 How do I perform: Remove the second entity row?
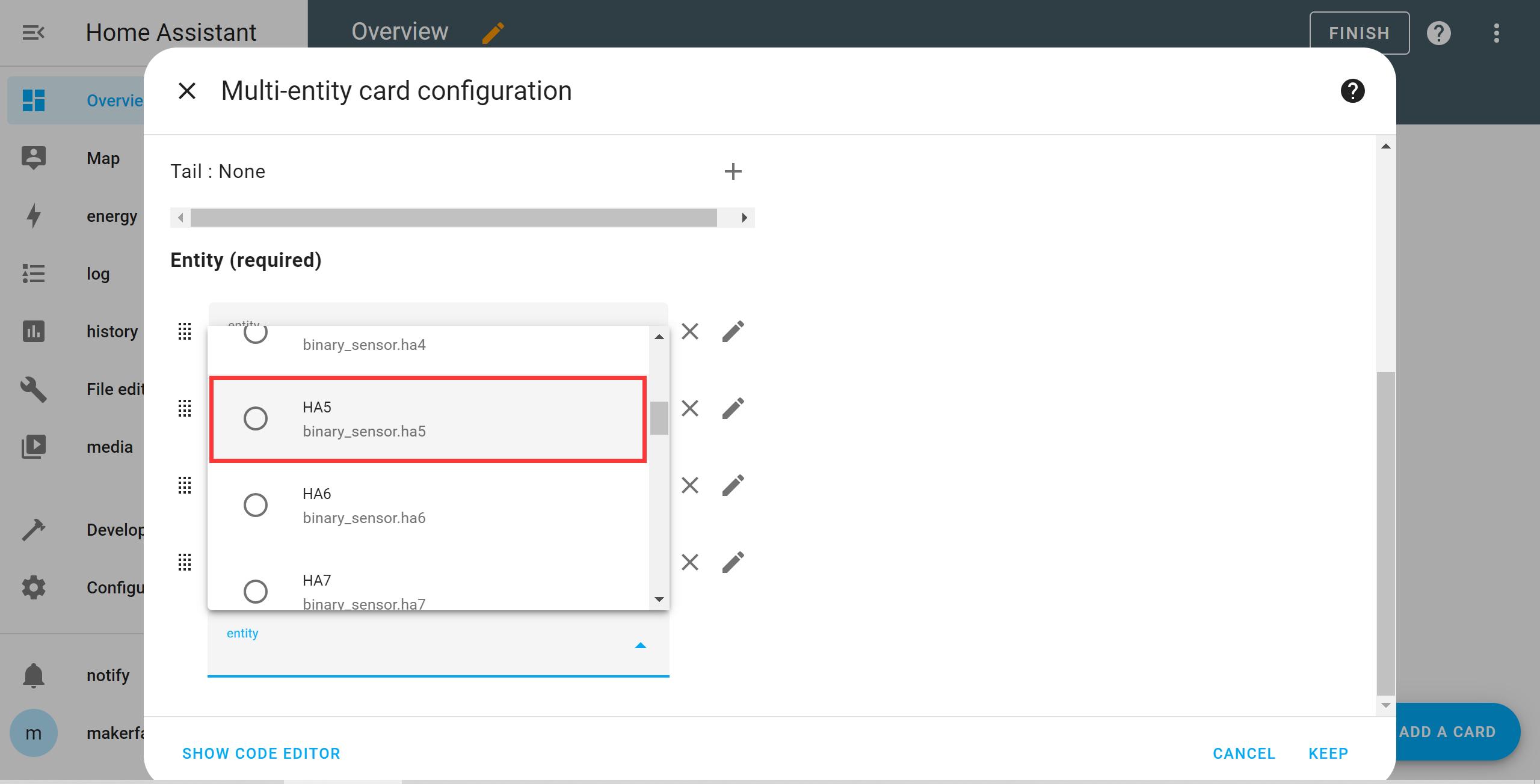[x=690, y=408]
